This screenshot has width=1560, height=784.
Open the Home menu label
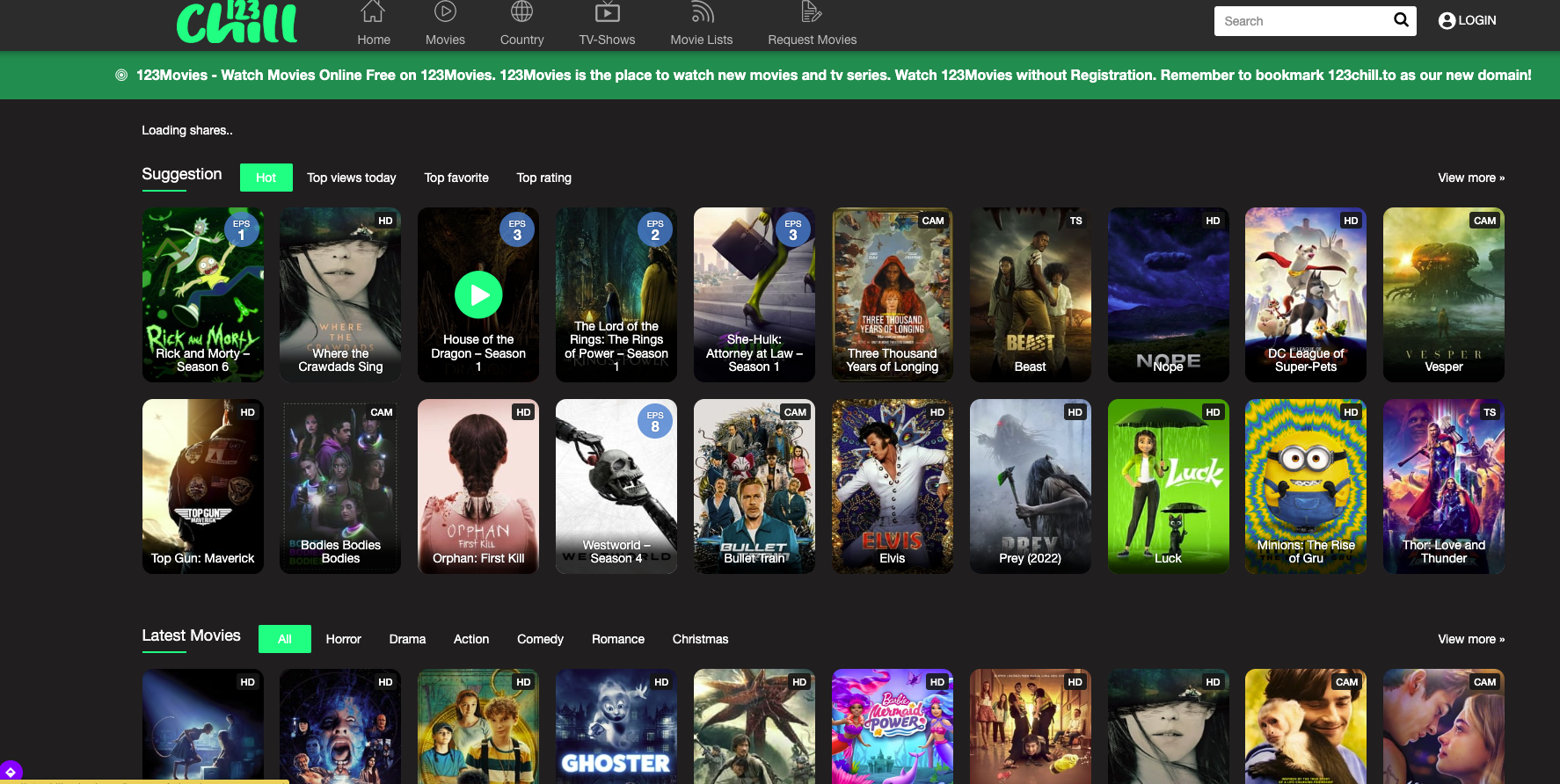[373, 40]
